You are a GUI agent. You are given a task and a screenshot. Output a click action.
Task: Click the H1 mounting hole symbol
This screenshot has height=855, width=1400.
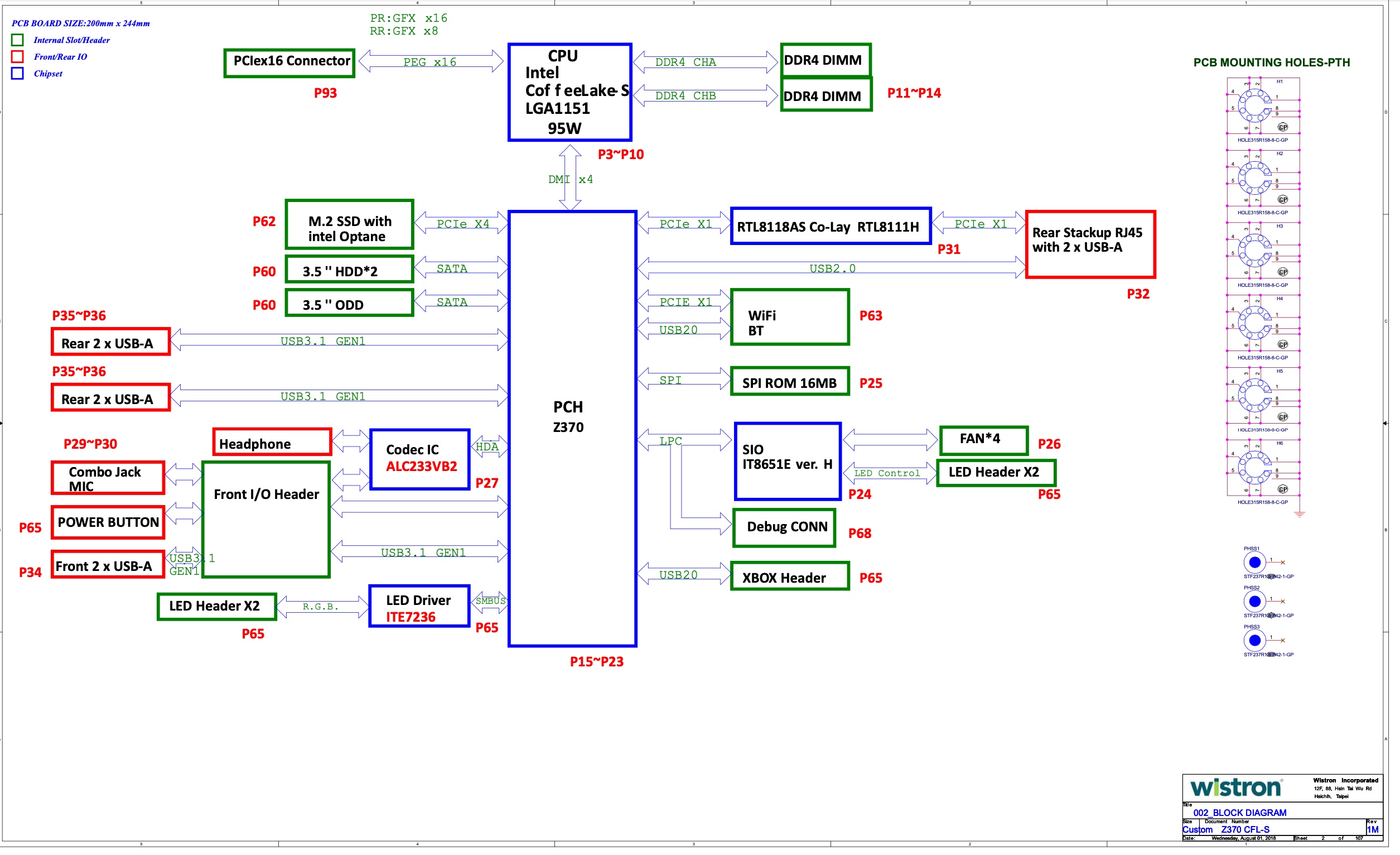click(1255, 105)
